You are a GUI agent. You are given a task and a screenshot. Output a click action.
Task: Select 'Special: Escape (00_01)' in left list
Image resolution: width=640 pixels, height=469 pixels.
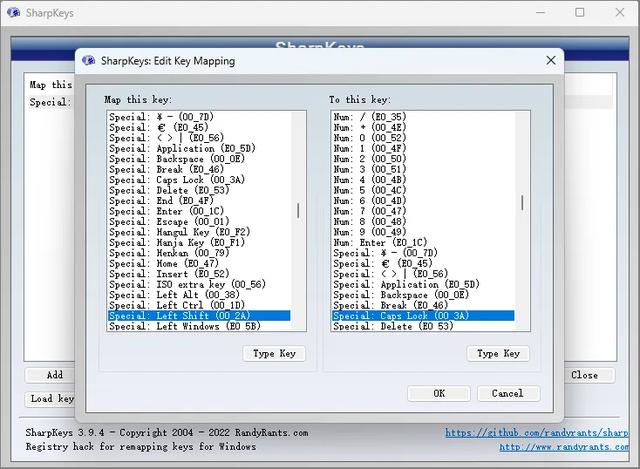click(x=199, y=222)
